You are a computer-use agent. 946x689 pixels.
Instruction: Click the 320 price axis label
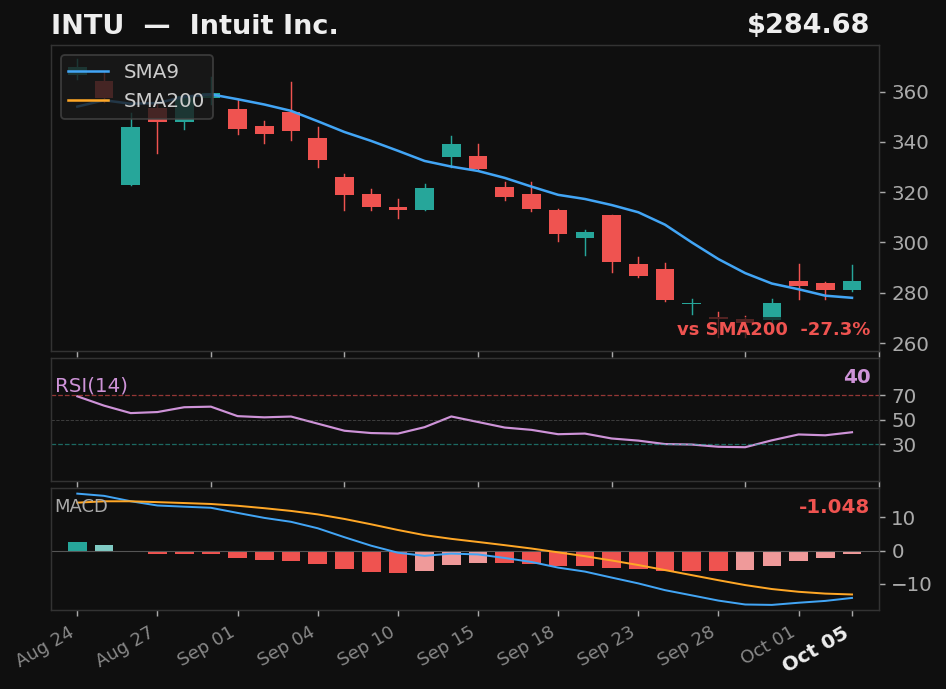pyautogui.click(x=910, y=193)
